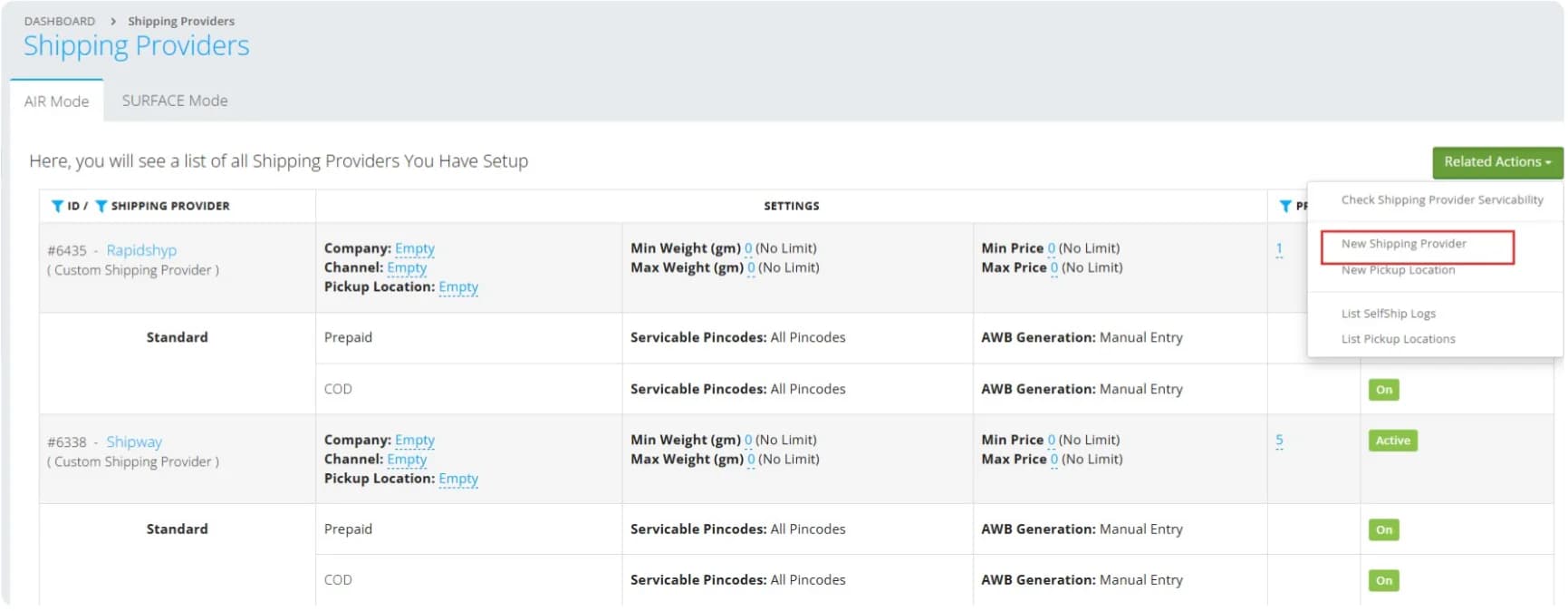Screen dimensions: 1568x611
Task: Open List Pickup Locations
Action: point(1398,339)
